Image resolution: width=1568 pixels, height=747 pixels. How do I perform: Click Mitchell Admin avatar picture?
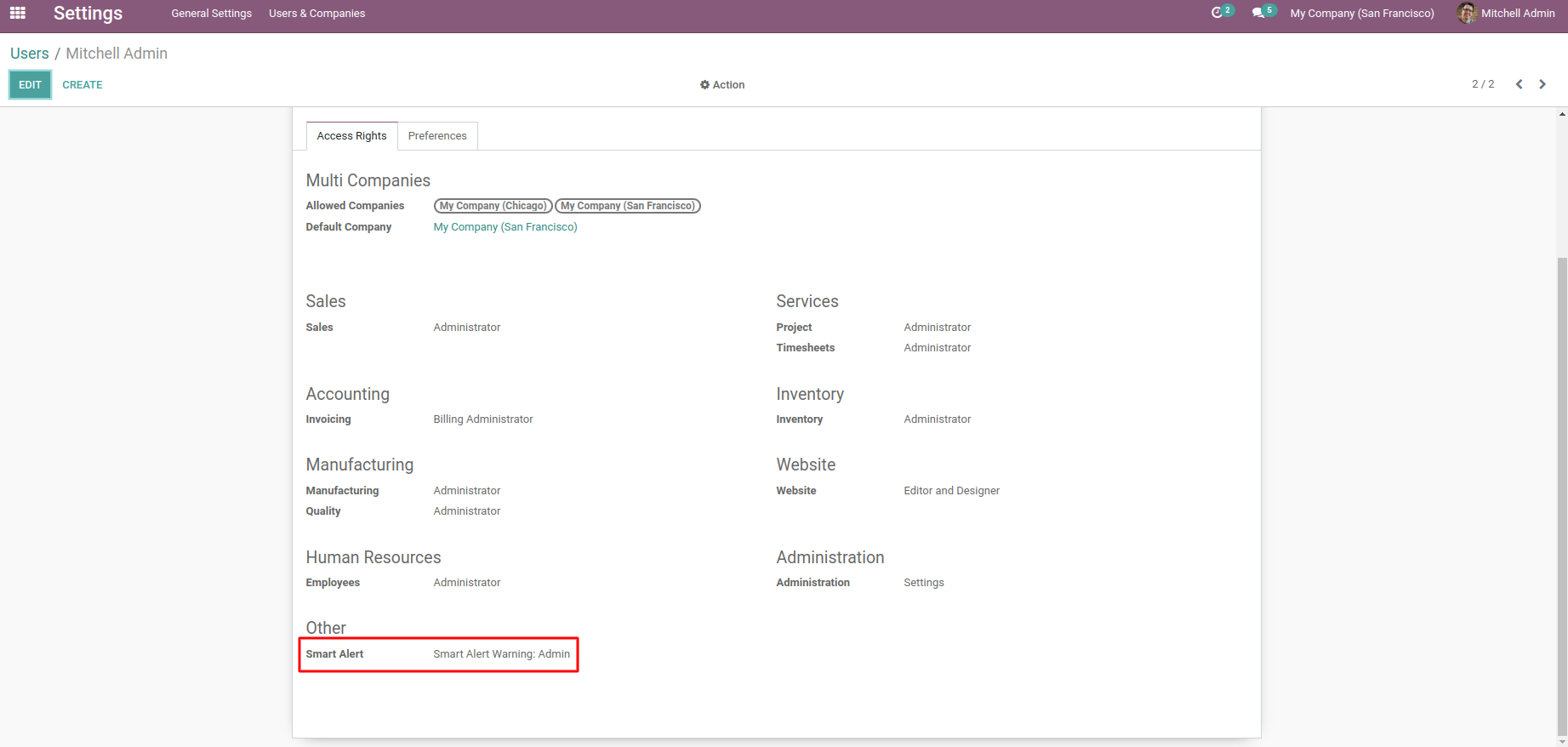click(1467, 13)
